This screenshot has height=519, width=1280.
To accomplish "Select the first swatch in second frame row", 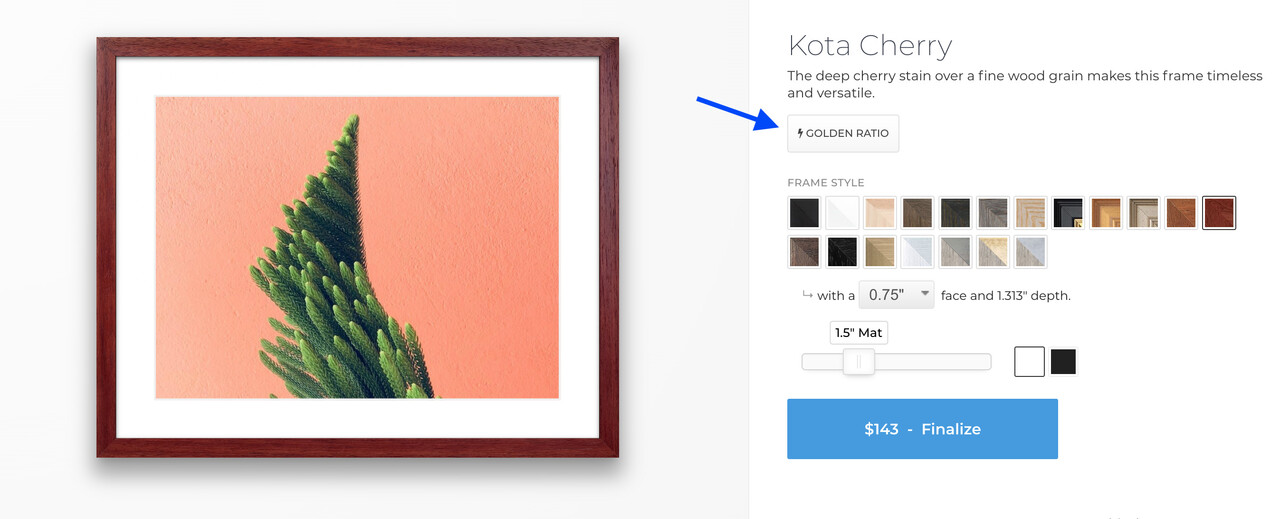I will 804,252.
